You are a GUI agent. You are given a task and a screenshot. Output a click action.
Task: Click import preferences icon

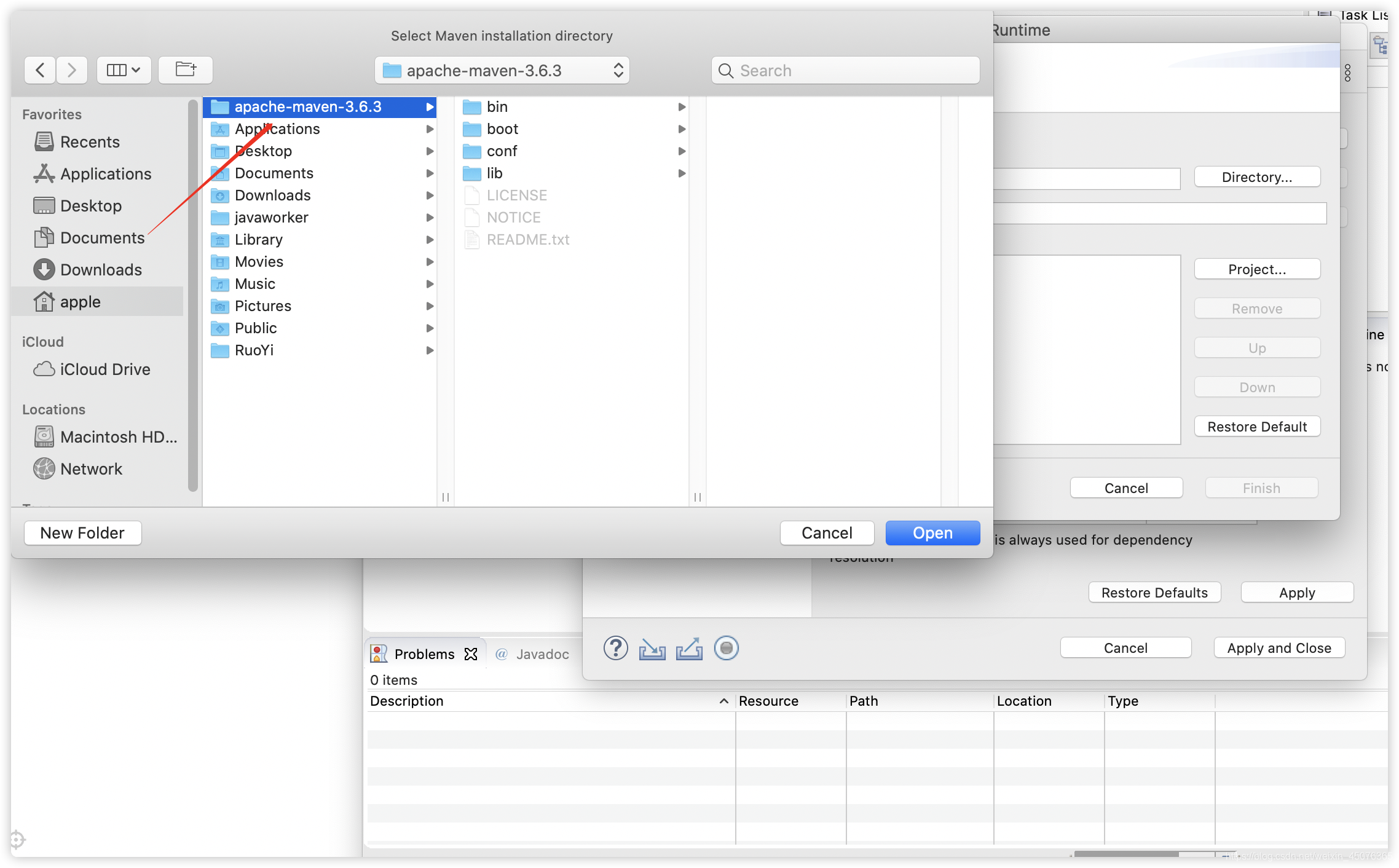click(x=652, y=649)
